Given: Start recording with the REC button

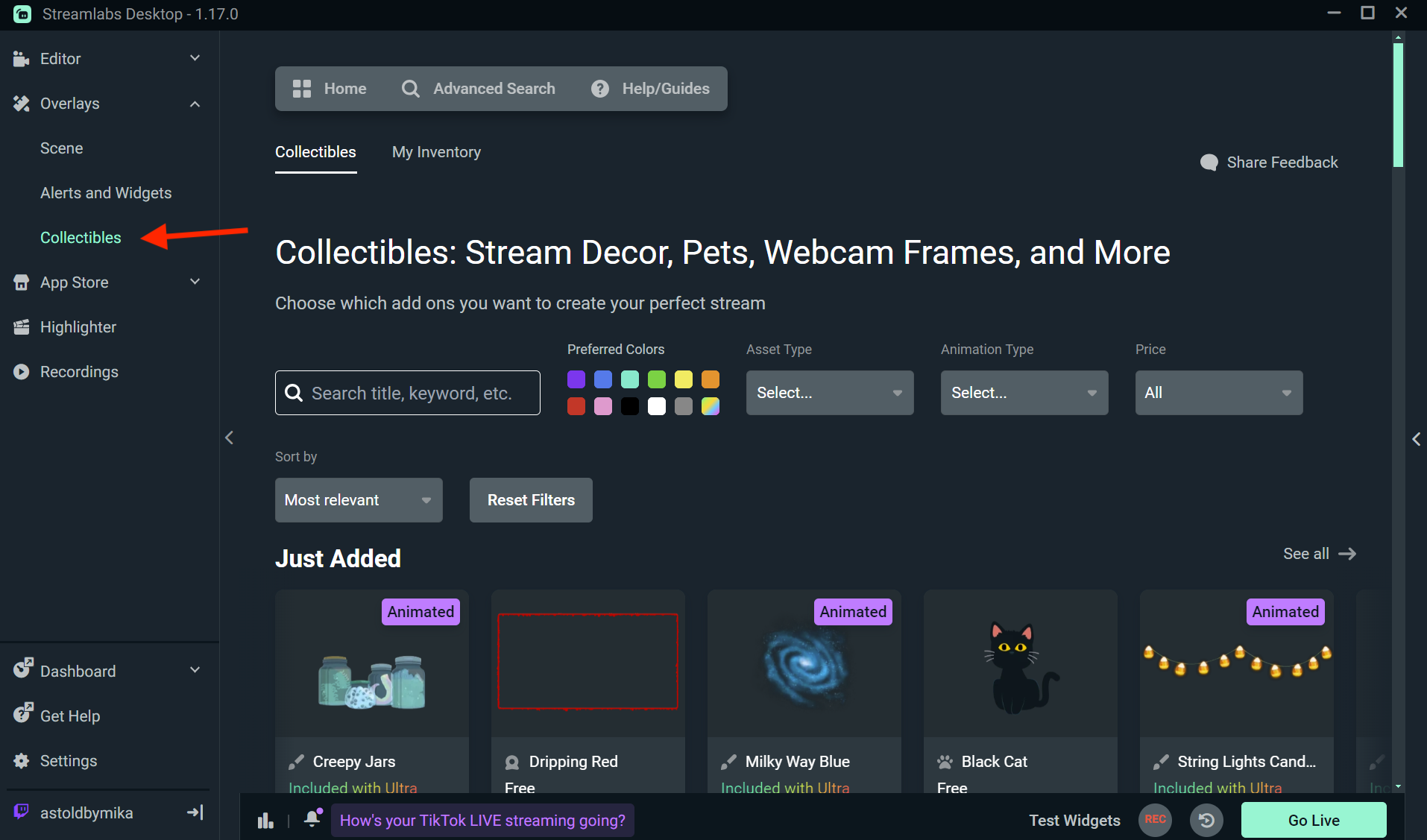Looking at the screenshot, I should tap(1155, 820).
